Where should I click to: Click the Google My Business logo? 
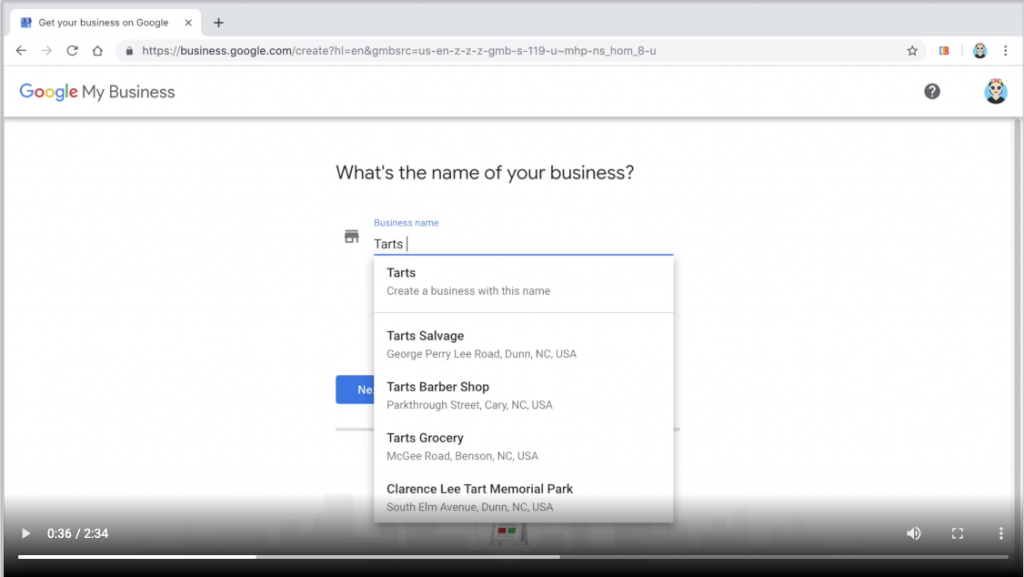pos(97,92)
